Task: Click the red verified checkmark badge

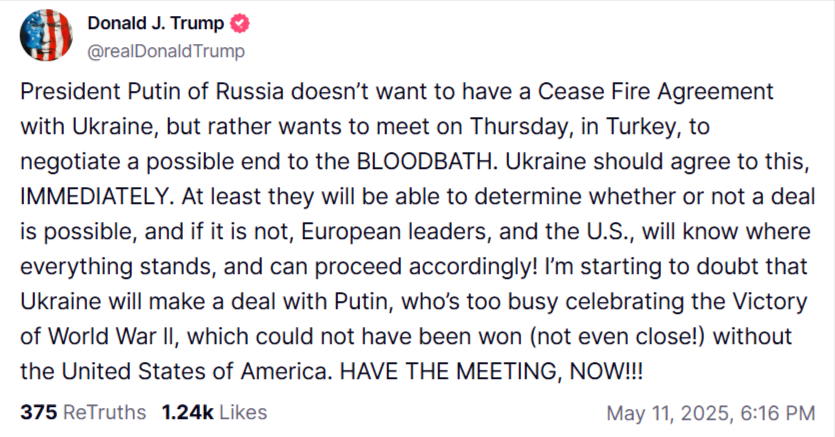Action: (x=240, y=23)
